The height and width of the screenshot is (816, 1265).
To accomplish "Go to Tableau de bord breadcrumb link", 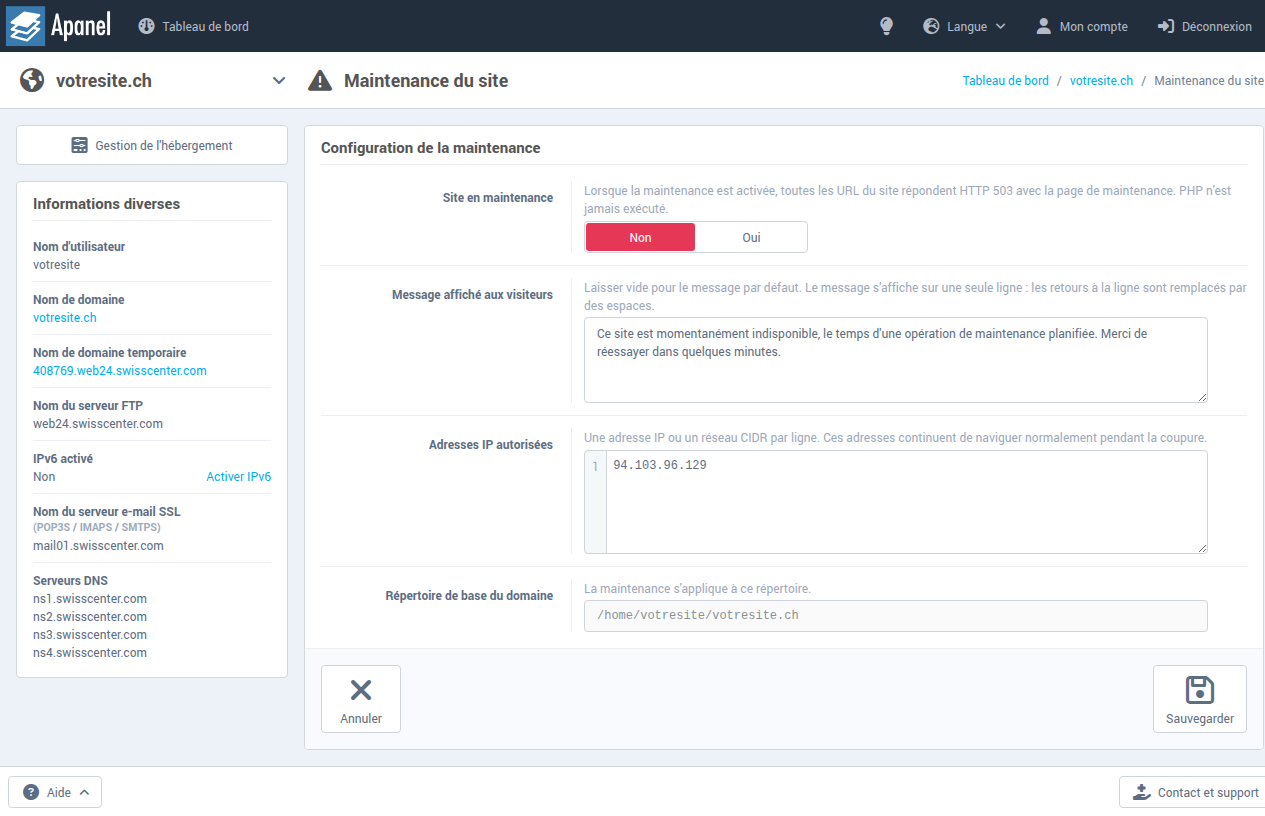I will [1006, 81].
